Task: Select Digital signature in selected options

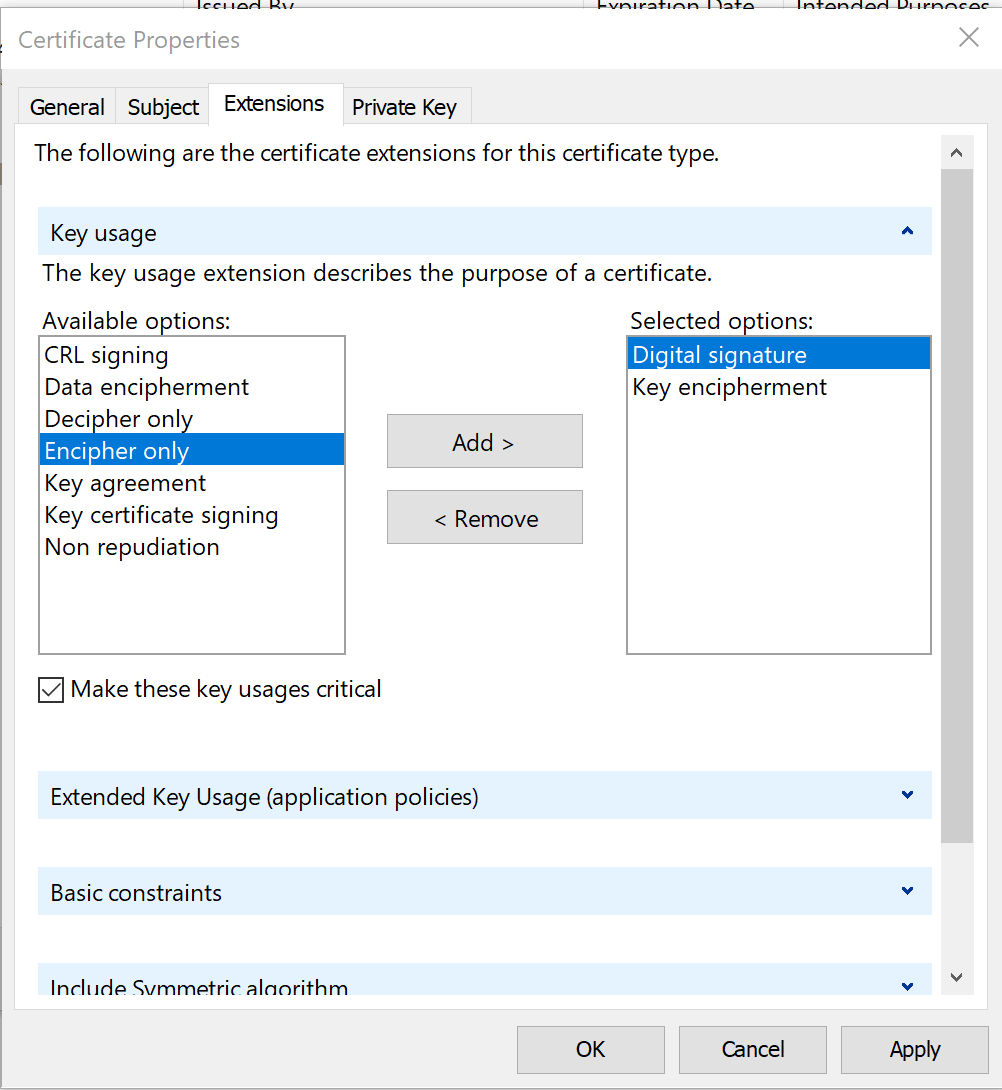Action: (719, 354)
